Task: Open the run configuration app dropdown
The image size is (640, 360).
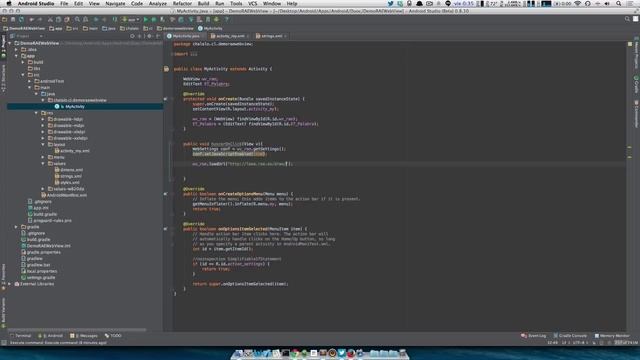Action: [131, 20]
